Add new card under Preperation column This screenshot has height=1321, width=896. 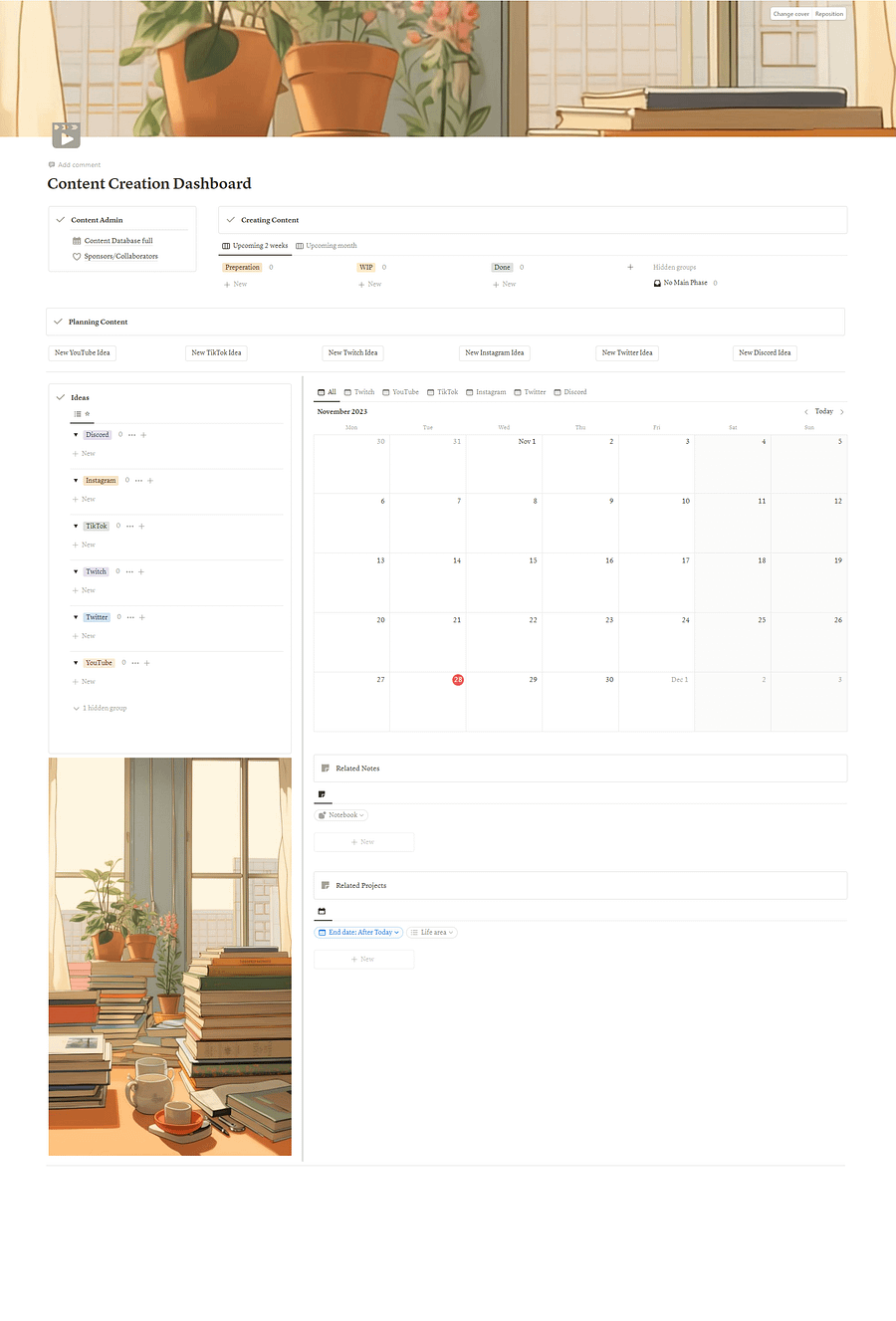click(236, 285)
